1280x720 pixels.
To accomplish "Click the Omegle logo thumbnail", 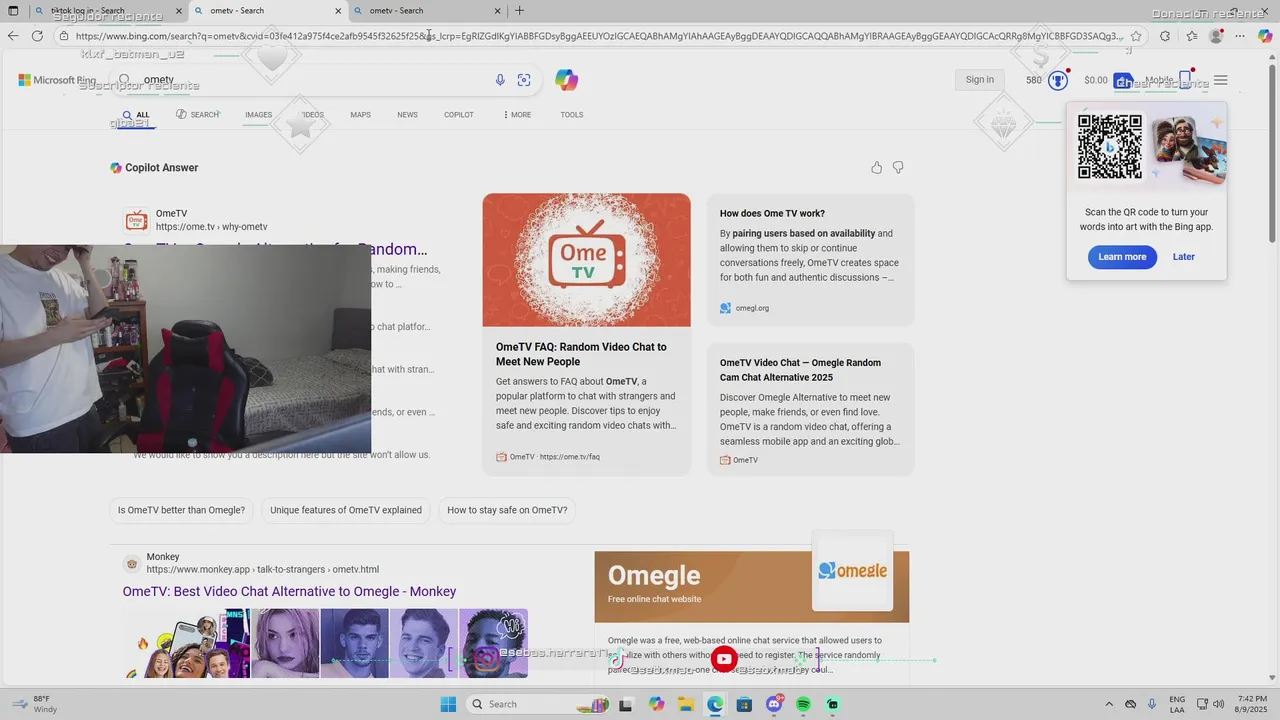I will (x=853, y=571).
